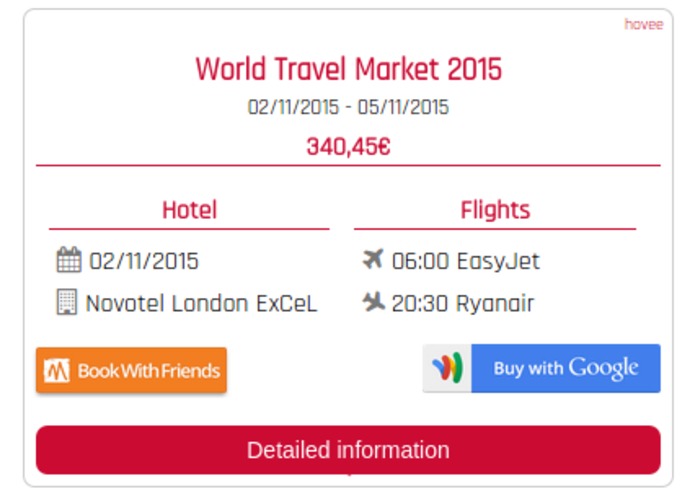695x494 pixels.
Task: Click the total price 340,45€
Action: [x=348, y=147]
